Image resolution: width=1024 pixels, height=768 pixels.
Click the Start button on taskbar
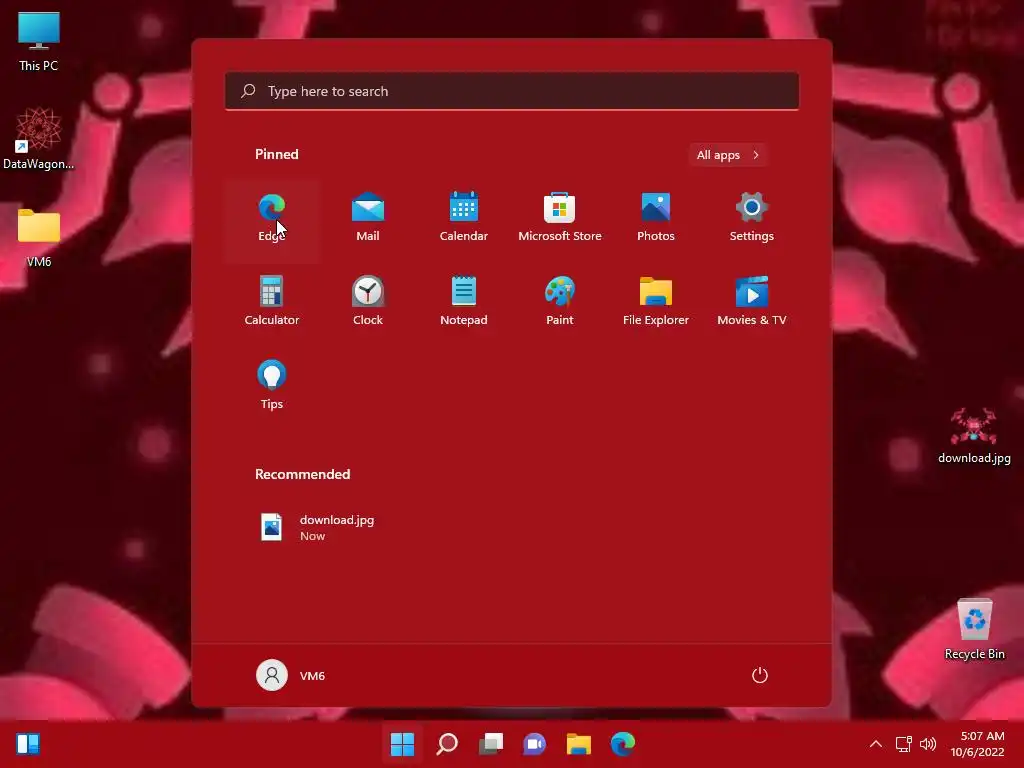click(402, 744)
